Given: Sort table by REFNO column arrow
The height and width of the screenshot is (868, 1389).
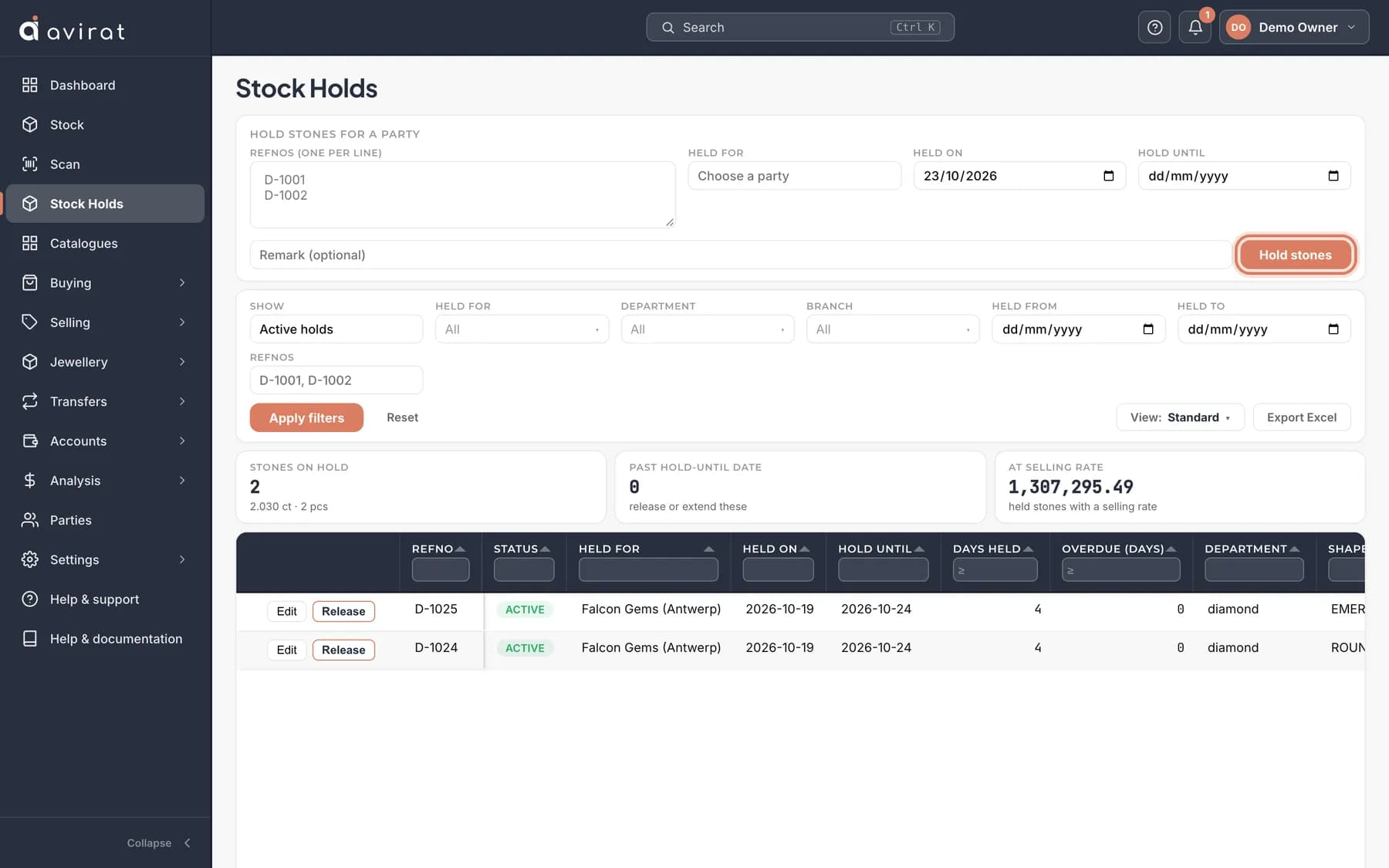Looking at the screenshot, I should click(x=461, y=549).
